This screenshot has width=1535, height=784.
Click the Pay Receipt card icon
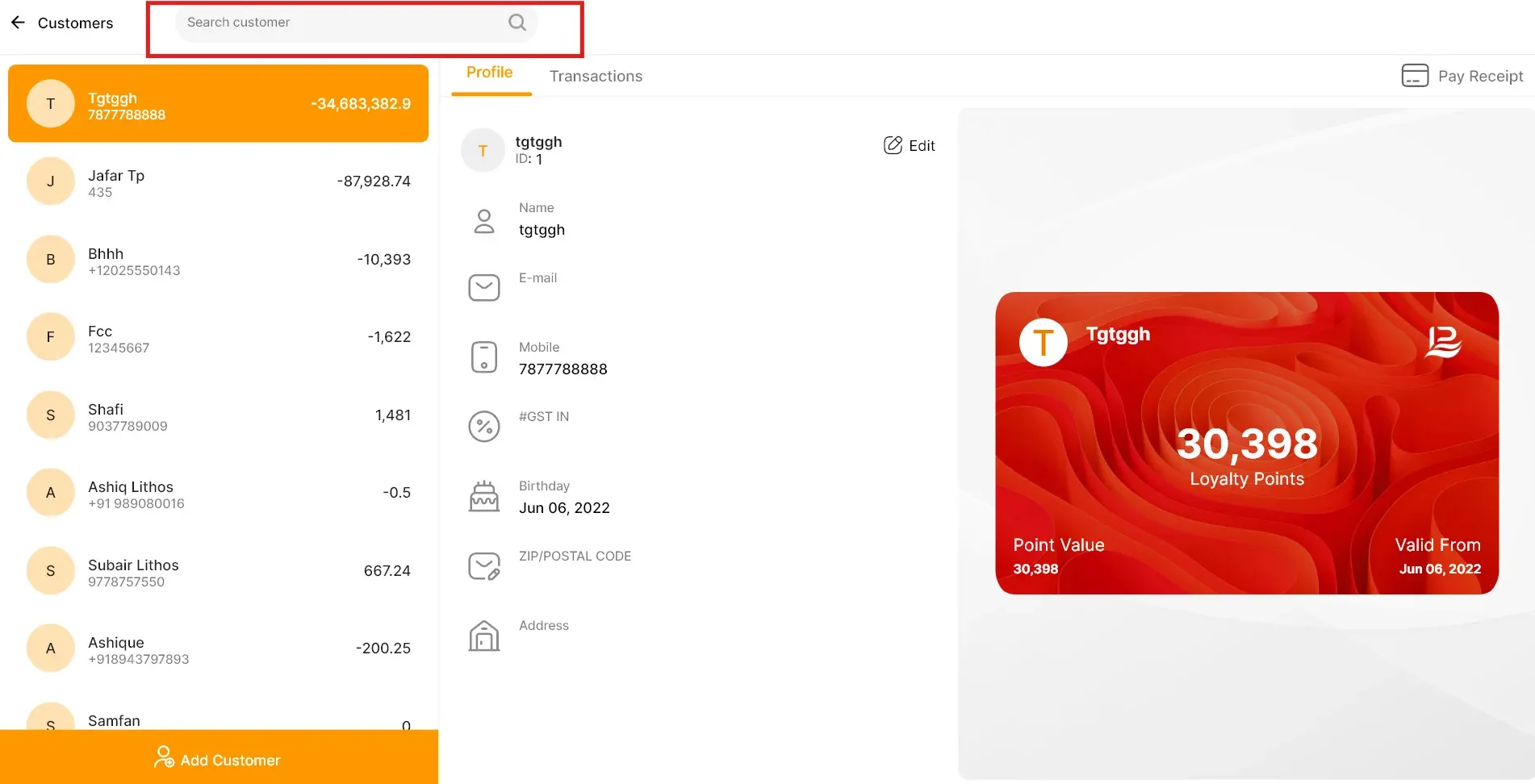click(1415, 76)
